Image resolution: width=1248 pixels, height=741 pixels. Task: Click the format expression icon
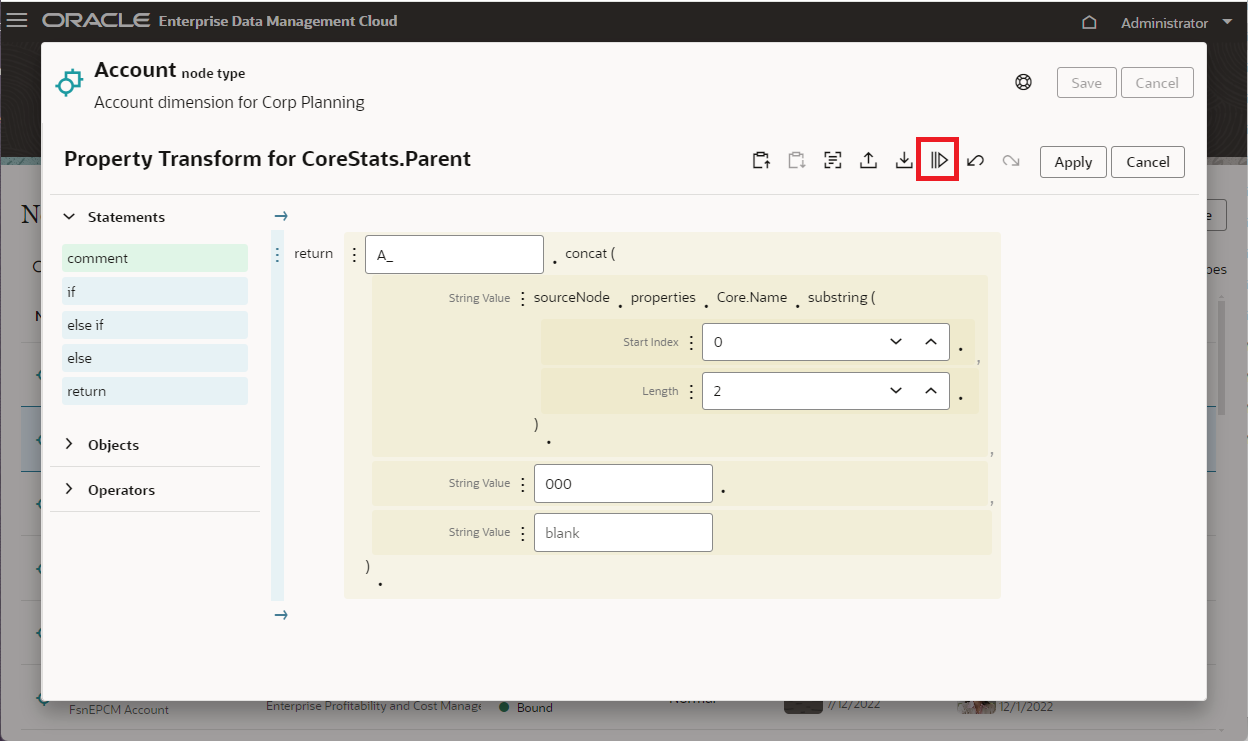(x=832, y=160)
